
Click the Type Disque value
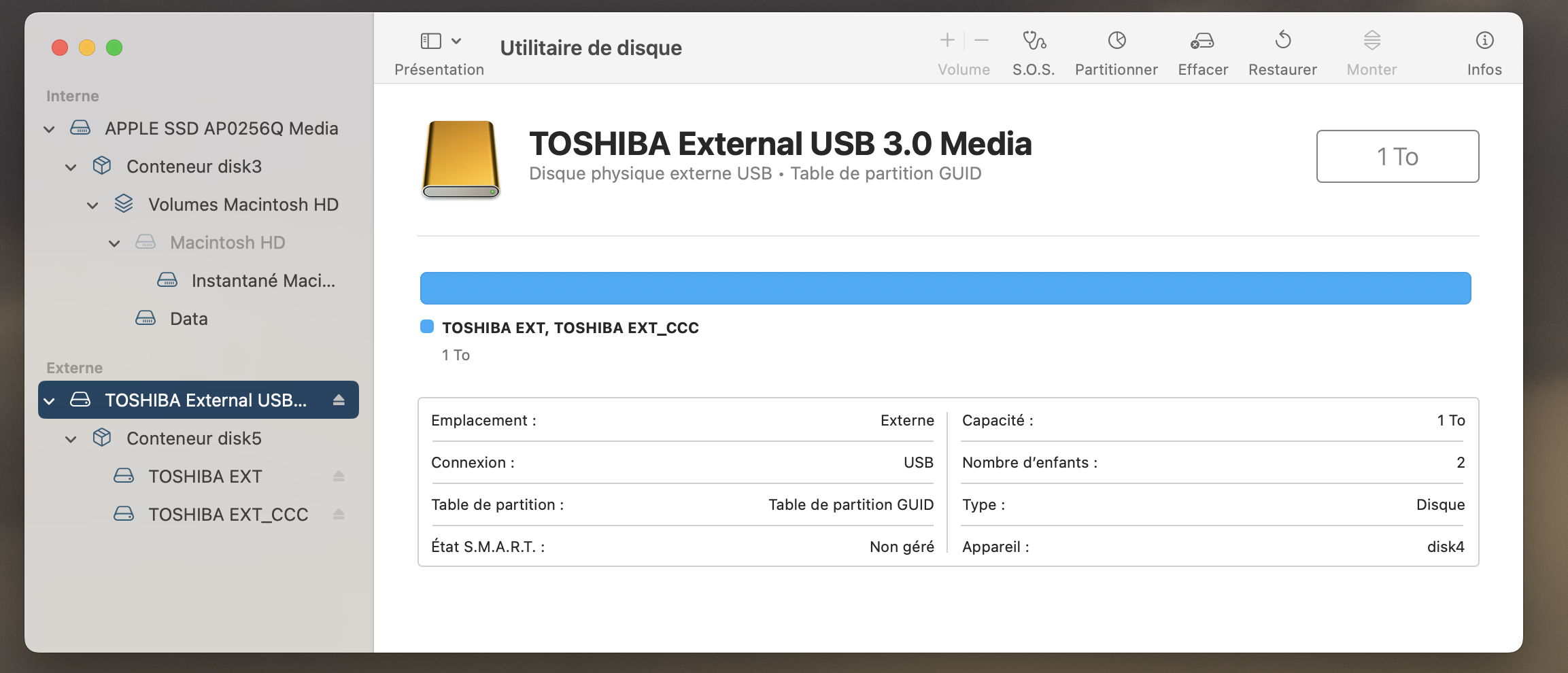pyautogui.click(x=1440, y=504)
